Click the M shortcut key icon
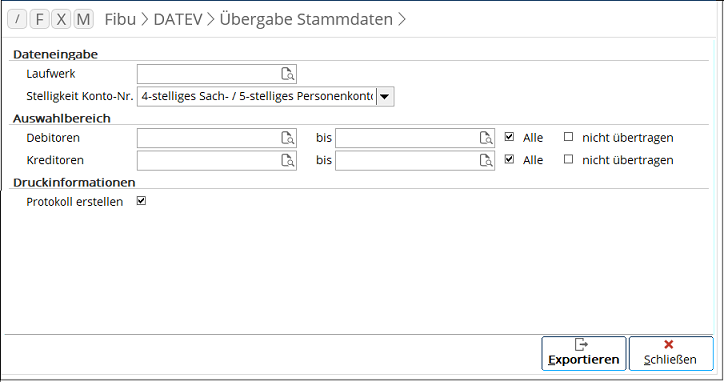Screen dimensions: 724x382 83,19
